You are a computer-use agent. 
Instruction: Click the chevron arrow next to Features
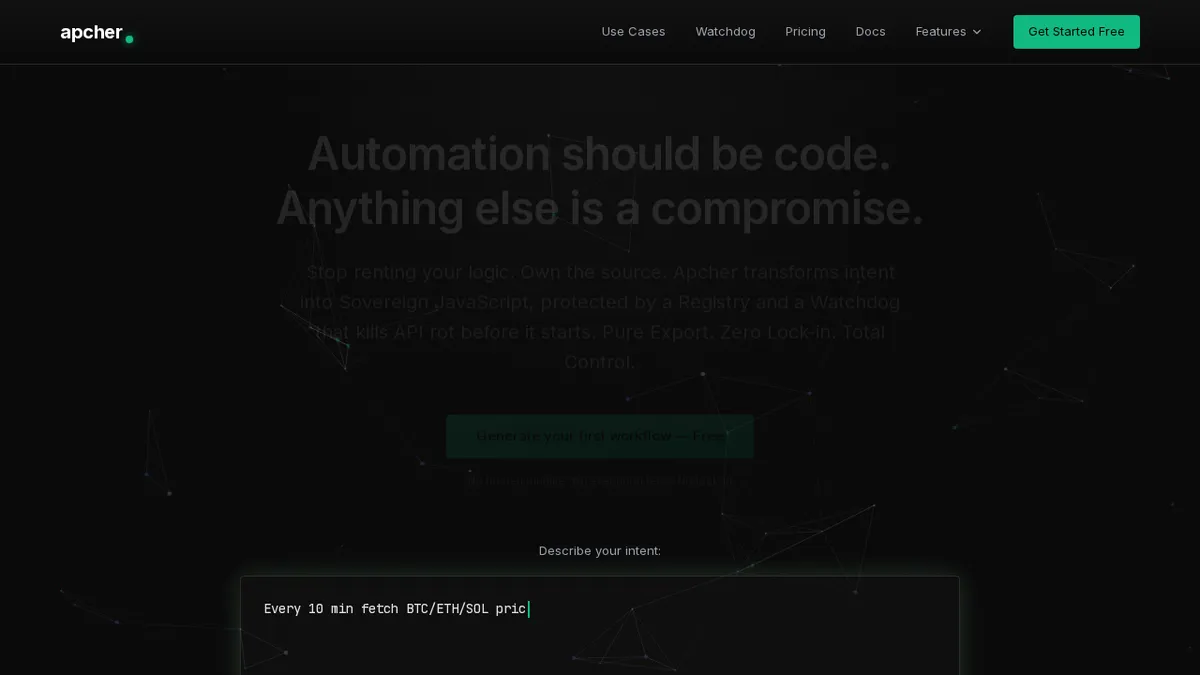pos(977,32)
